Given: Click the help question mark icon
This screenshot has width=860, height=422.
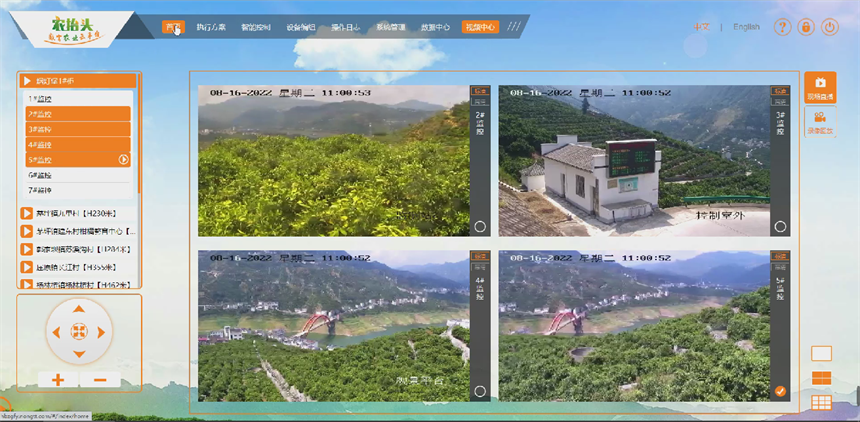Looking at the screenshot, I should [x=782, y=27].
